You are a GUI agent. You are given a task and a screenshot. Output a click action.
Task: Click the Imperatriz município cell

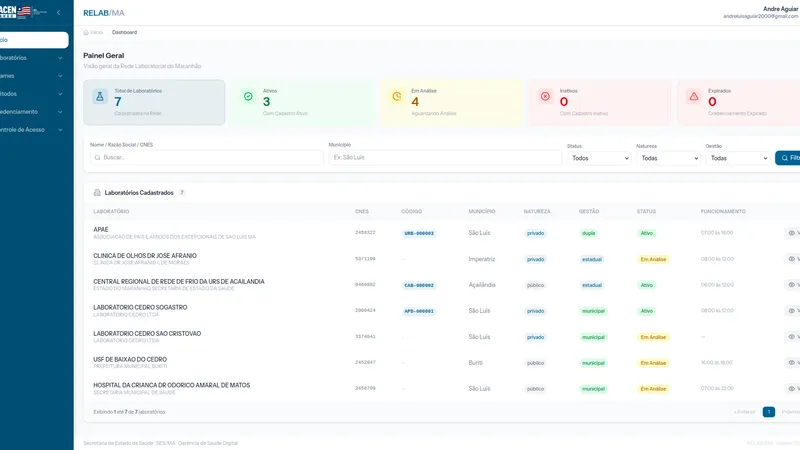pyautogui.click(x=482, y=259)
